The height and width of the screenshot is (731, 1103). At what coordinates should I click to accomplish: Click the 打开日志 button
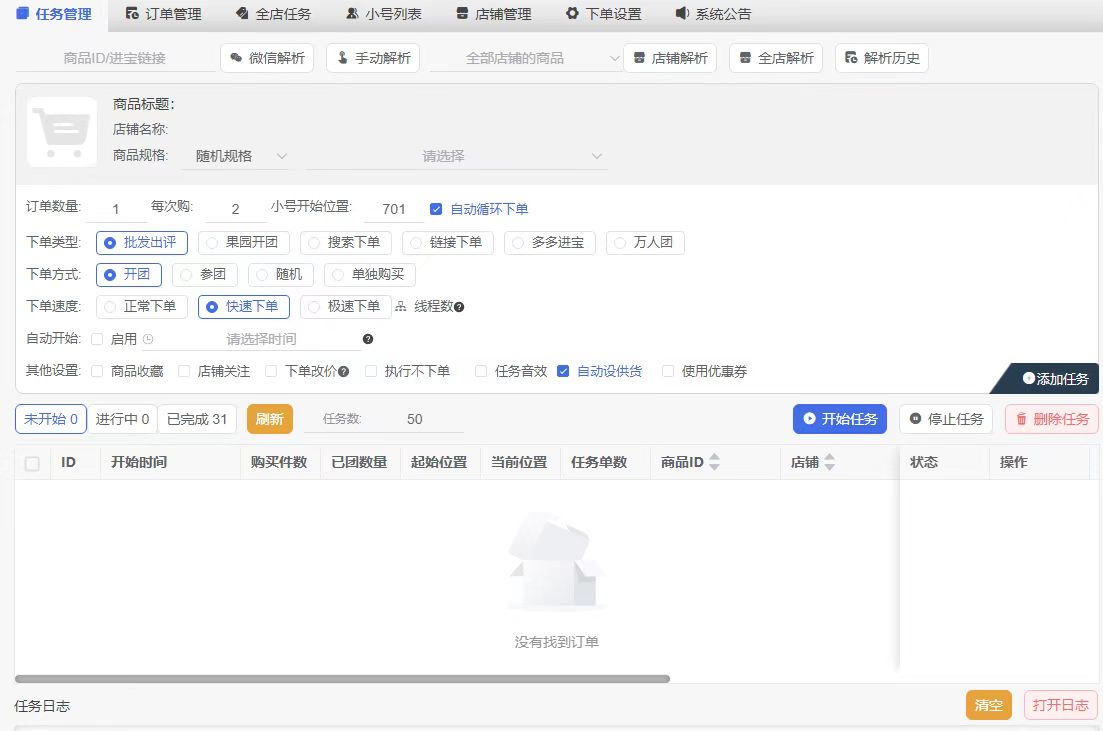click(x=1060, y=705)
